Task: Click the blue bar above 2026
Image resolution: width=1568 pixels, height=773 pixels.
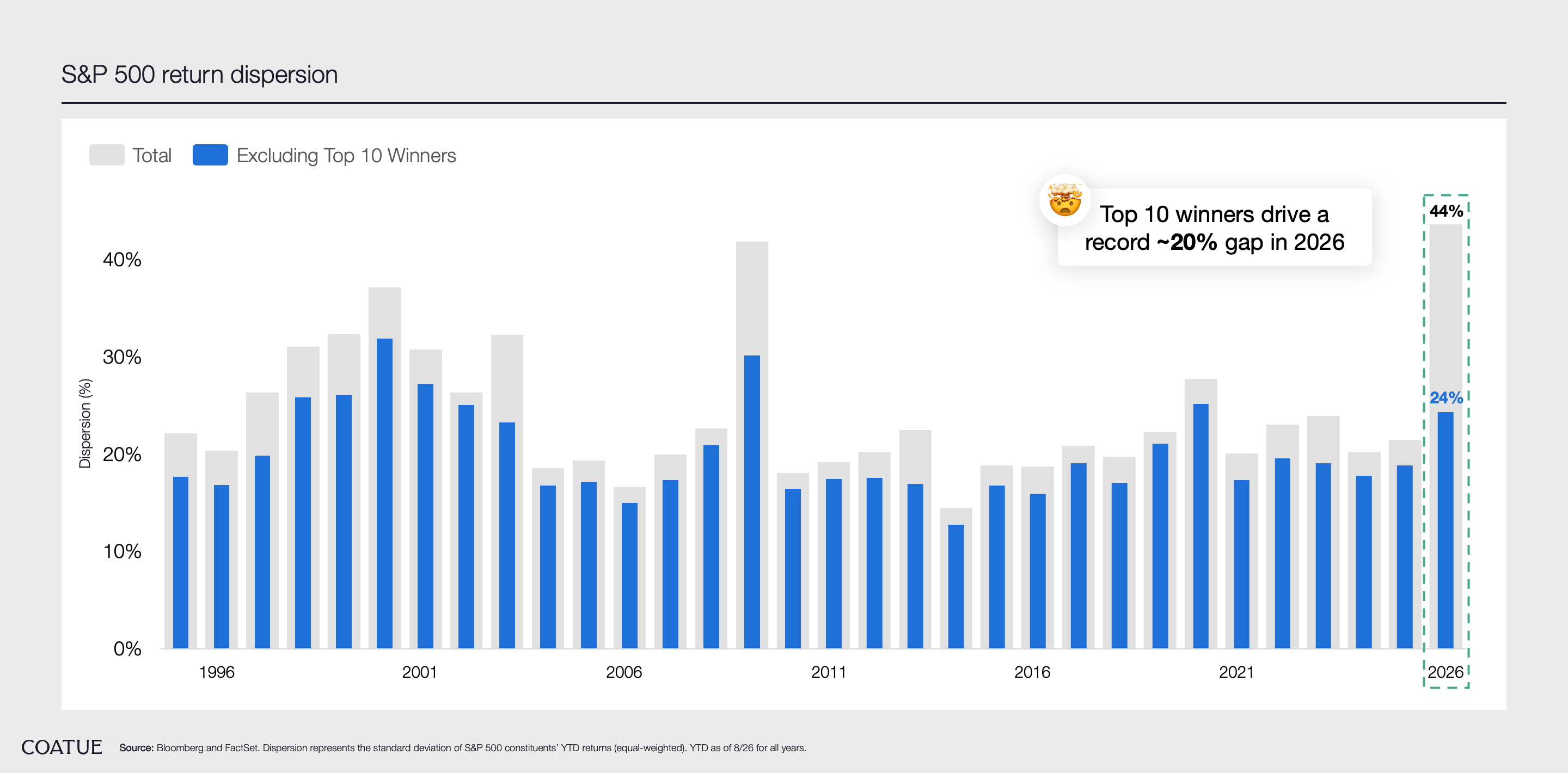Action: tap(1445, 530)
